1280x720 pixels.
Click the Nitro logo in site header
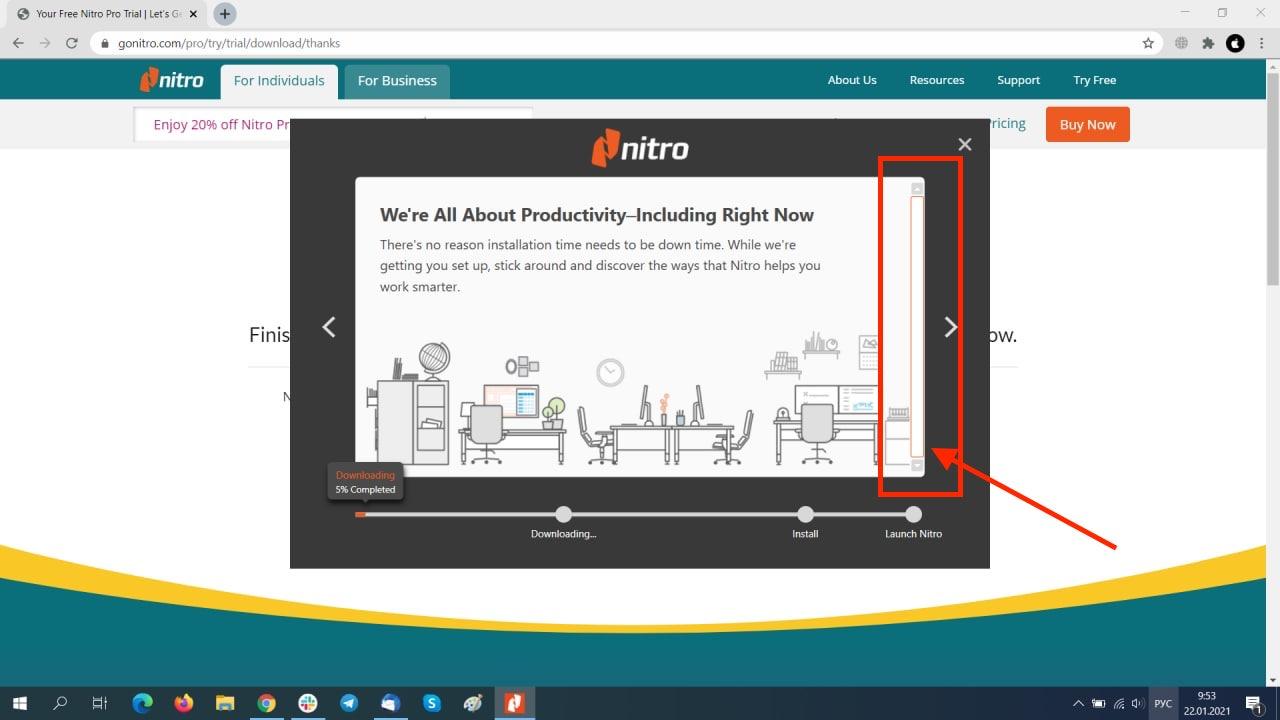point(172,80)
